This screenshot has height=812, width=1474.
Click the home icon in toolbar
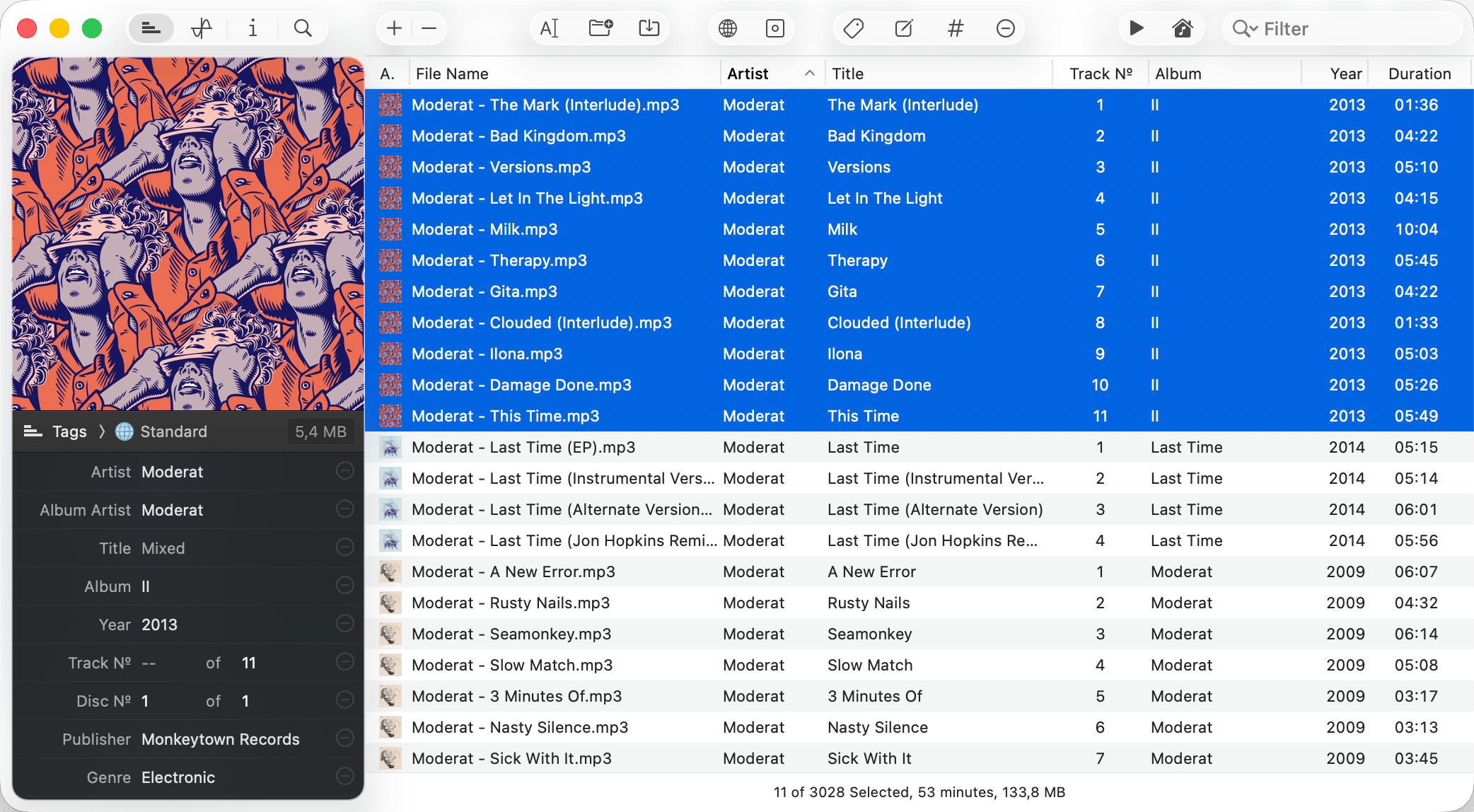pos(1183,28)
